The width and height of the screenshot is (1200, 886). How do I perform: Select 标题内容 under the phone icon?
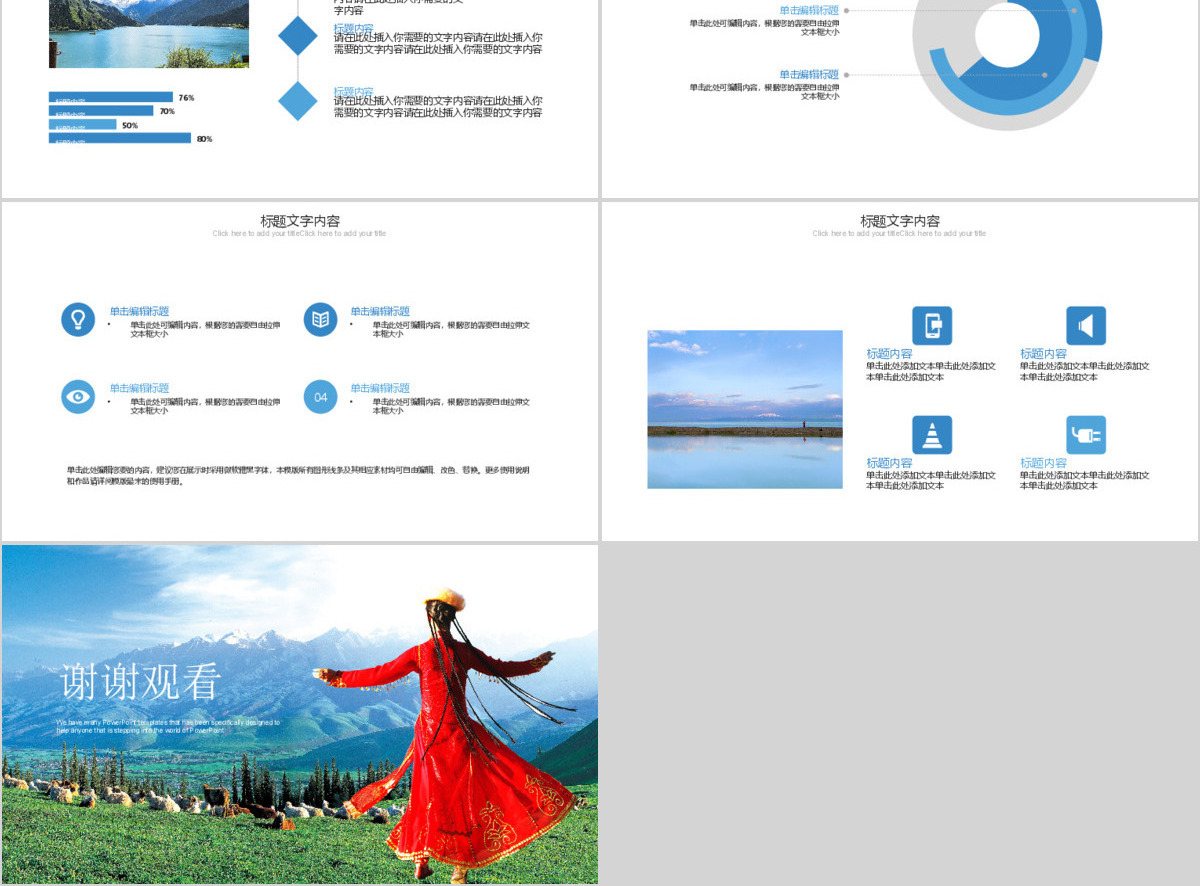tap(889, 354)
